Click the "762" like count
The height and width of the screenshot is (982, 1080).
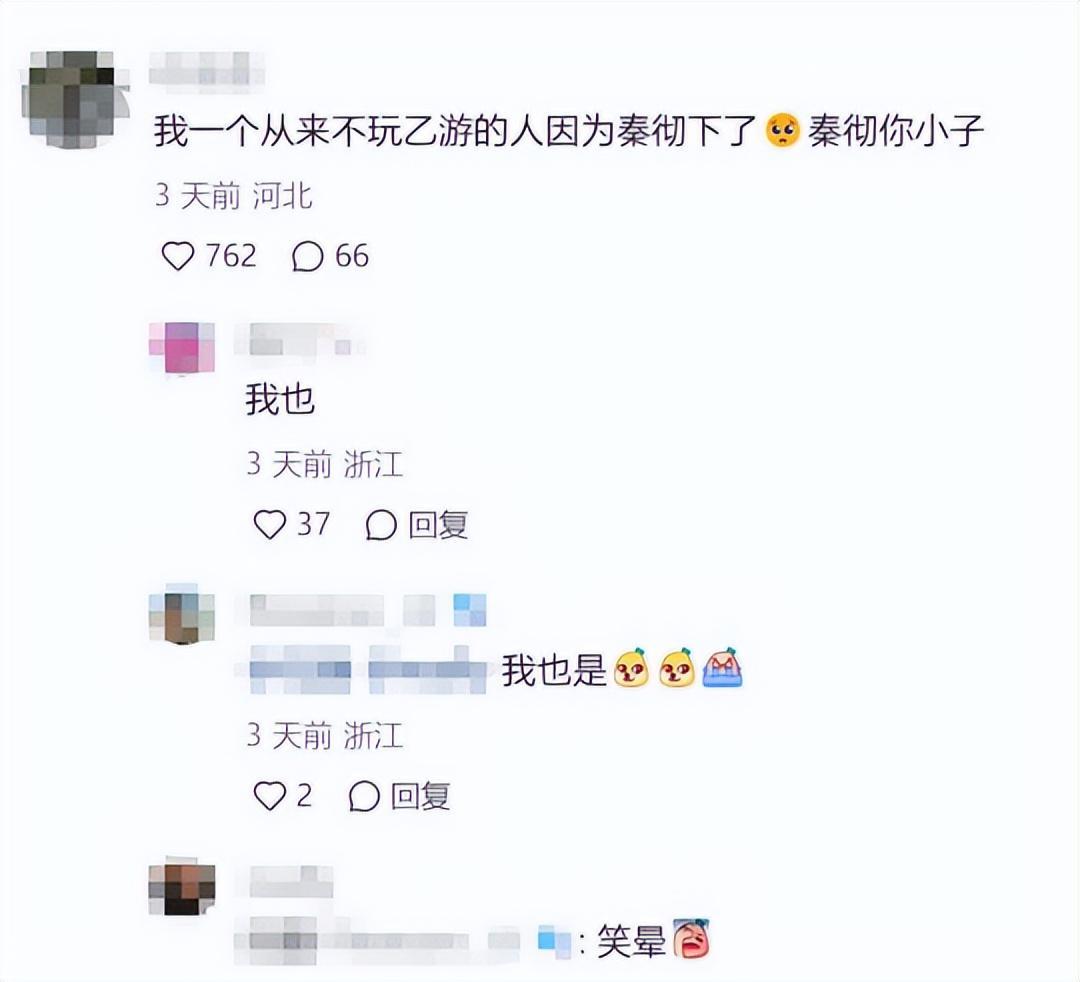tap(231, 256)
